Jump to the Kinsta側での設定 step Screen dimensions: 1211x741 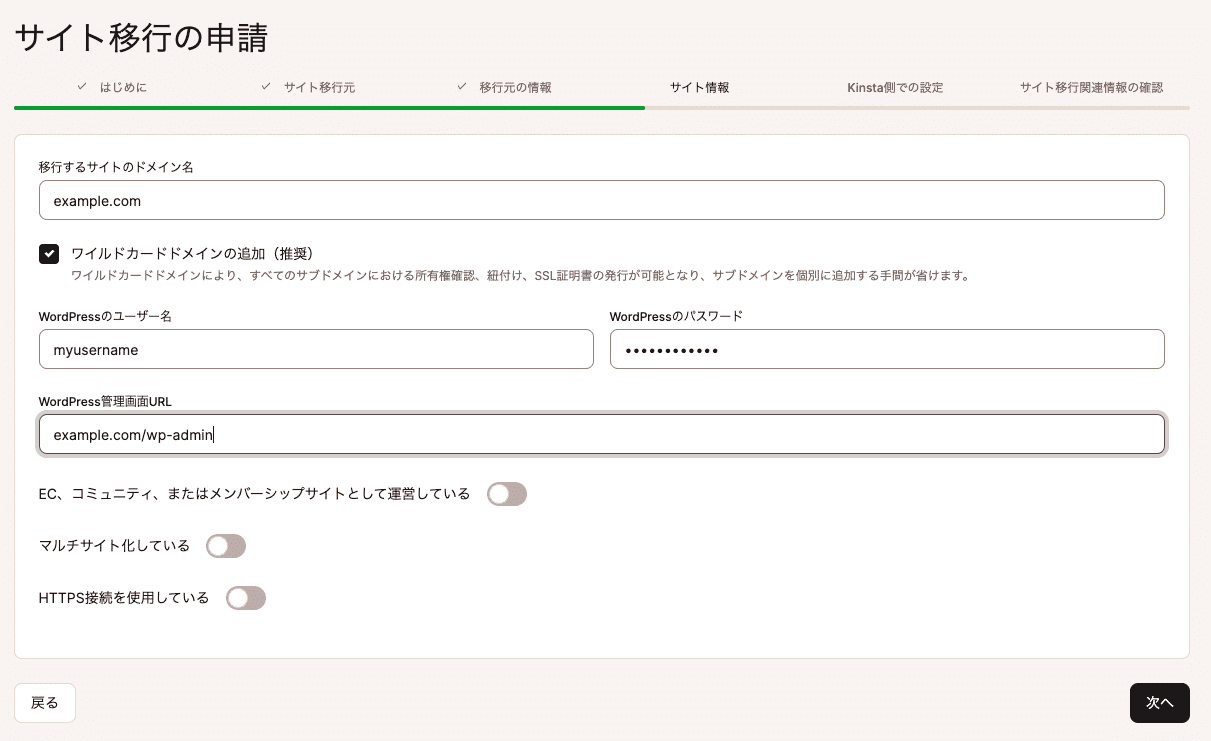coord(895,87)
